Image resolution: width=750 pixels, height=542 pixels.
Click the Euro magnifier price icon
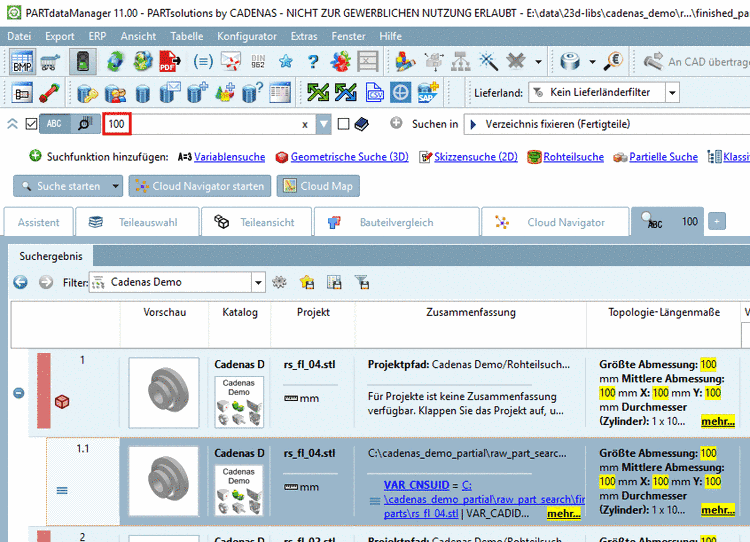(x=614, y=62)
